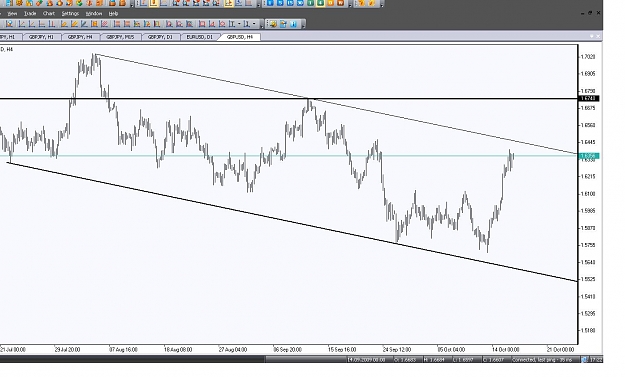Restore the inner chart window size

(x=590, y=13)
